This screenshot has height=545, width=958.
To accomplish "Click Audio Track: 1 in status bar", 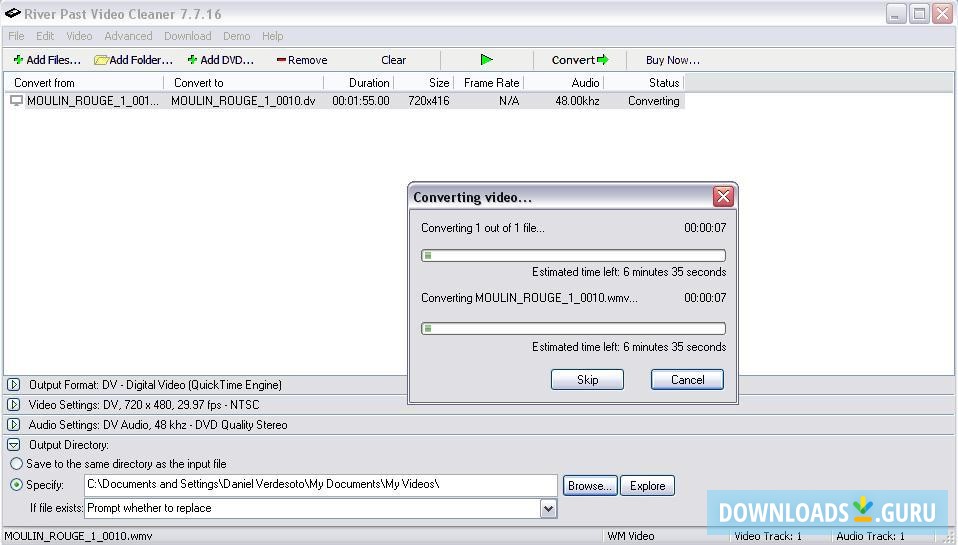I will [x=871, y=536].
